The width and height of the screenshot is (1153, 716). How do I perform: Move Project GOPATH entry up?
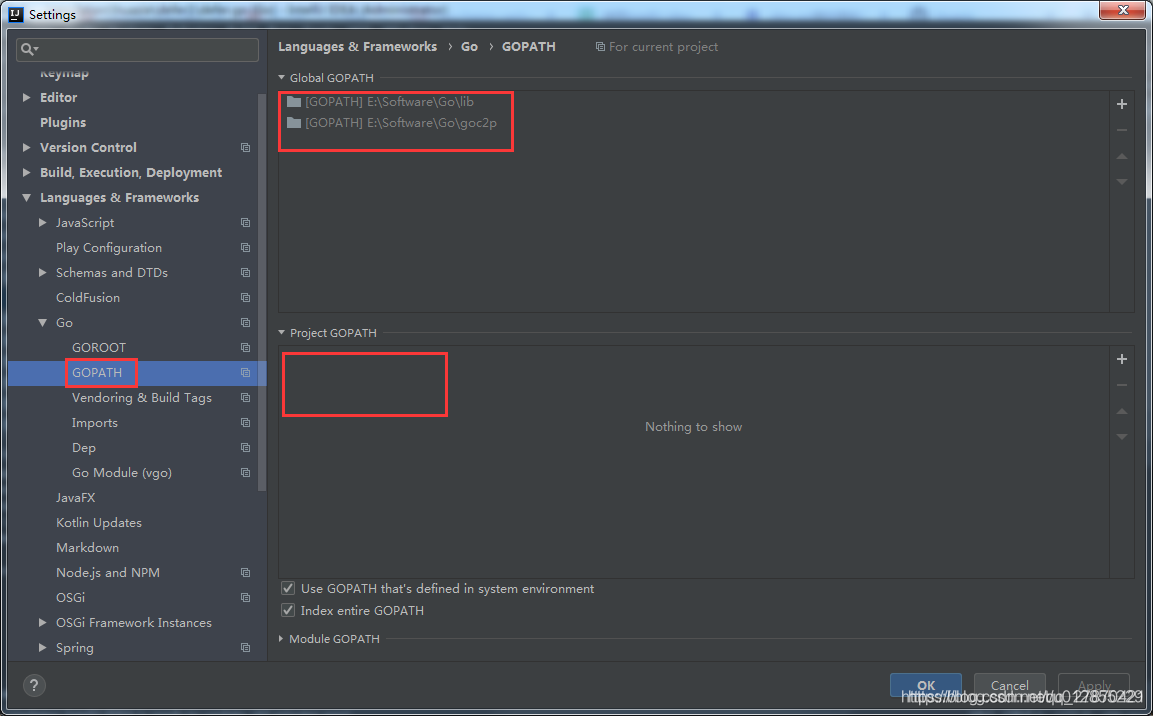point(1121,411)
